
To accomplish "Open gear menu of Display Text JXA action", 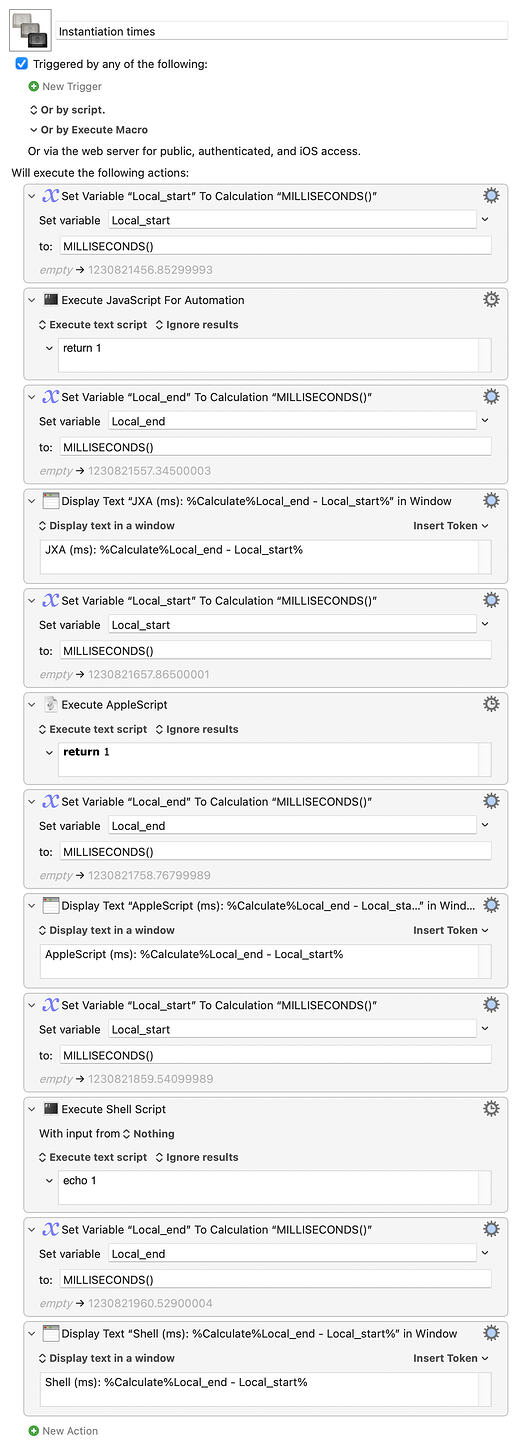I will click(x=491, y=501).
